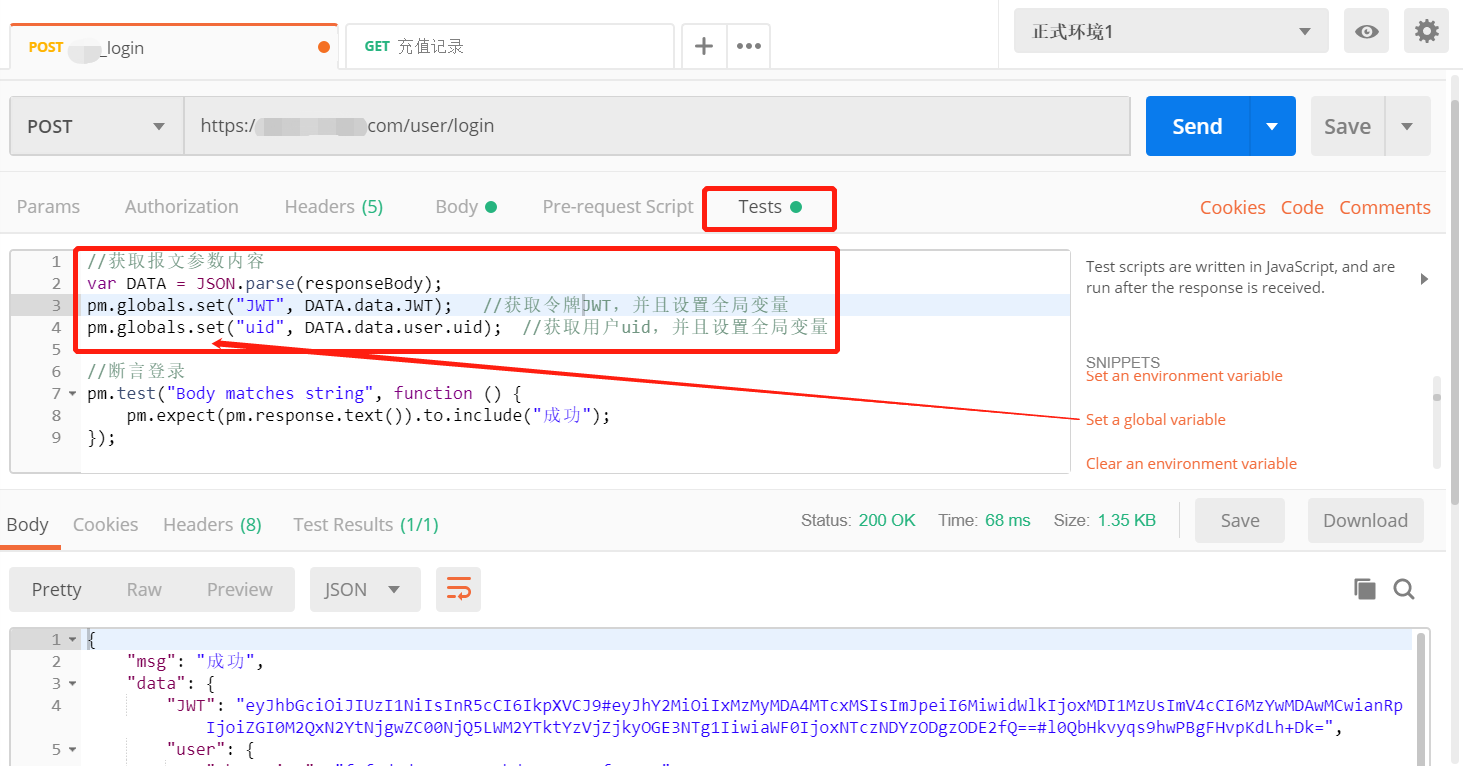
Task: Click the Size 1.35 KB value
Action: tap(1126, 520)
